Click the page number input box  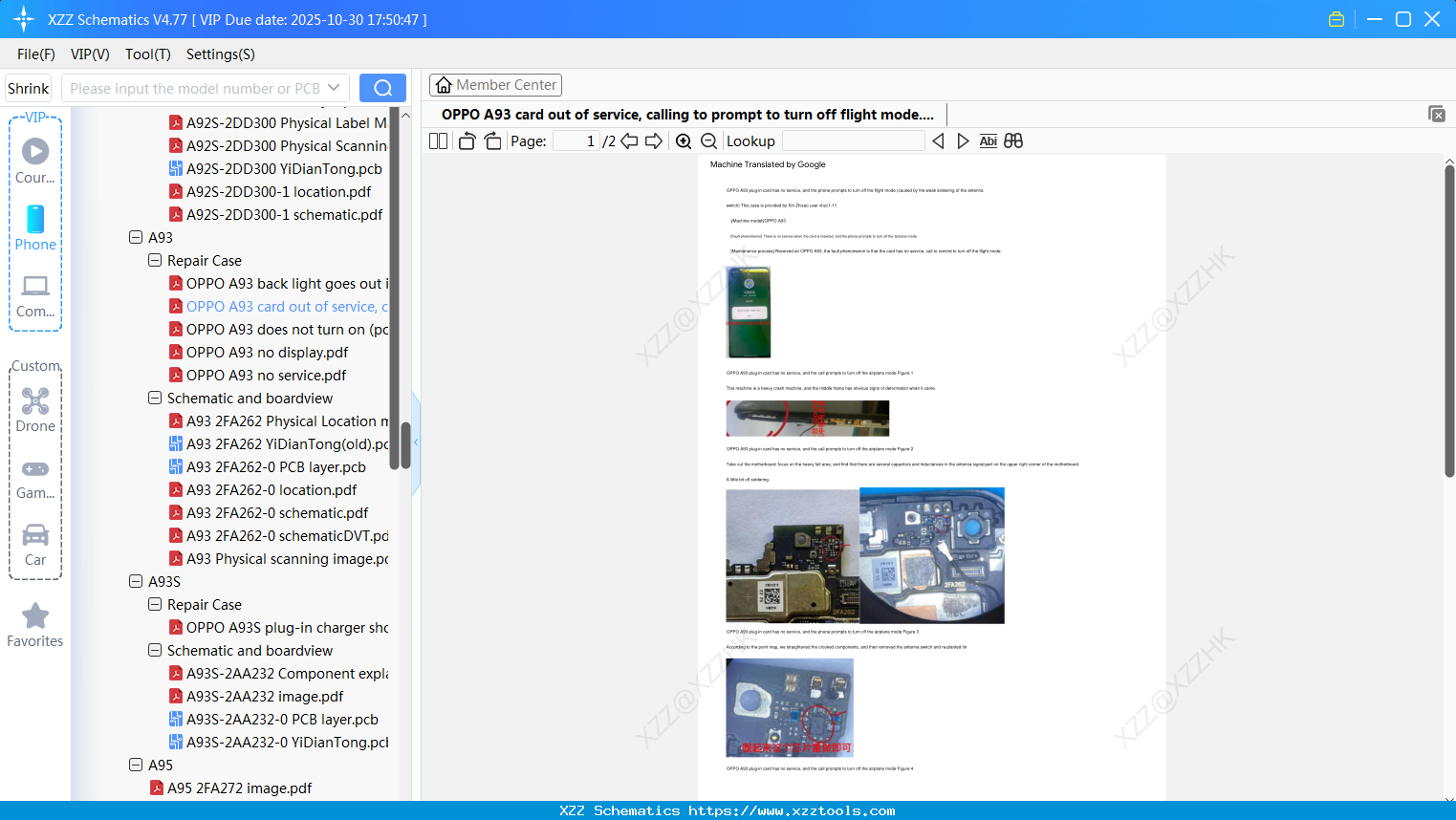(x=576, y=140)
